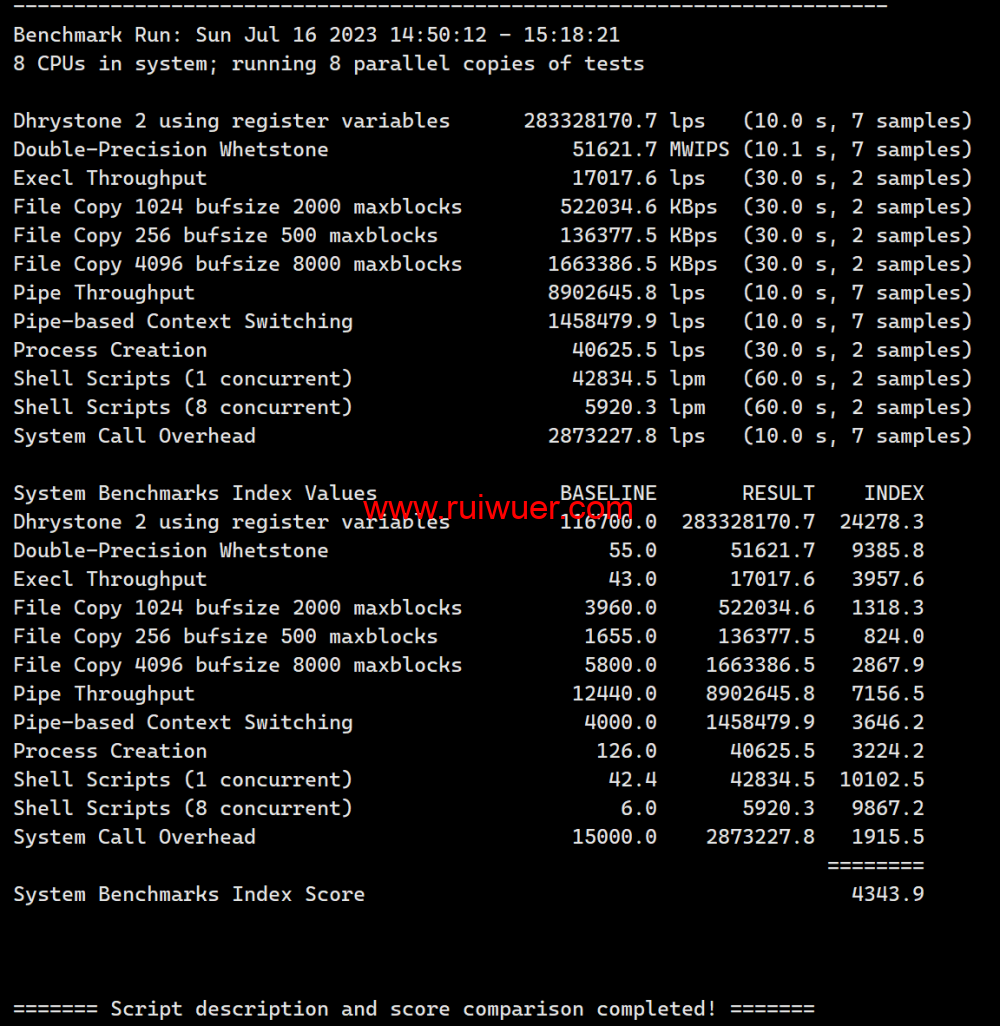Click the RESULT column header
This screenshot has height=1026, width=1000.
pos(778,493)
